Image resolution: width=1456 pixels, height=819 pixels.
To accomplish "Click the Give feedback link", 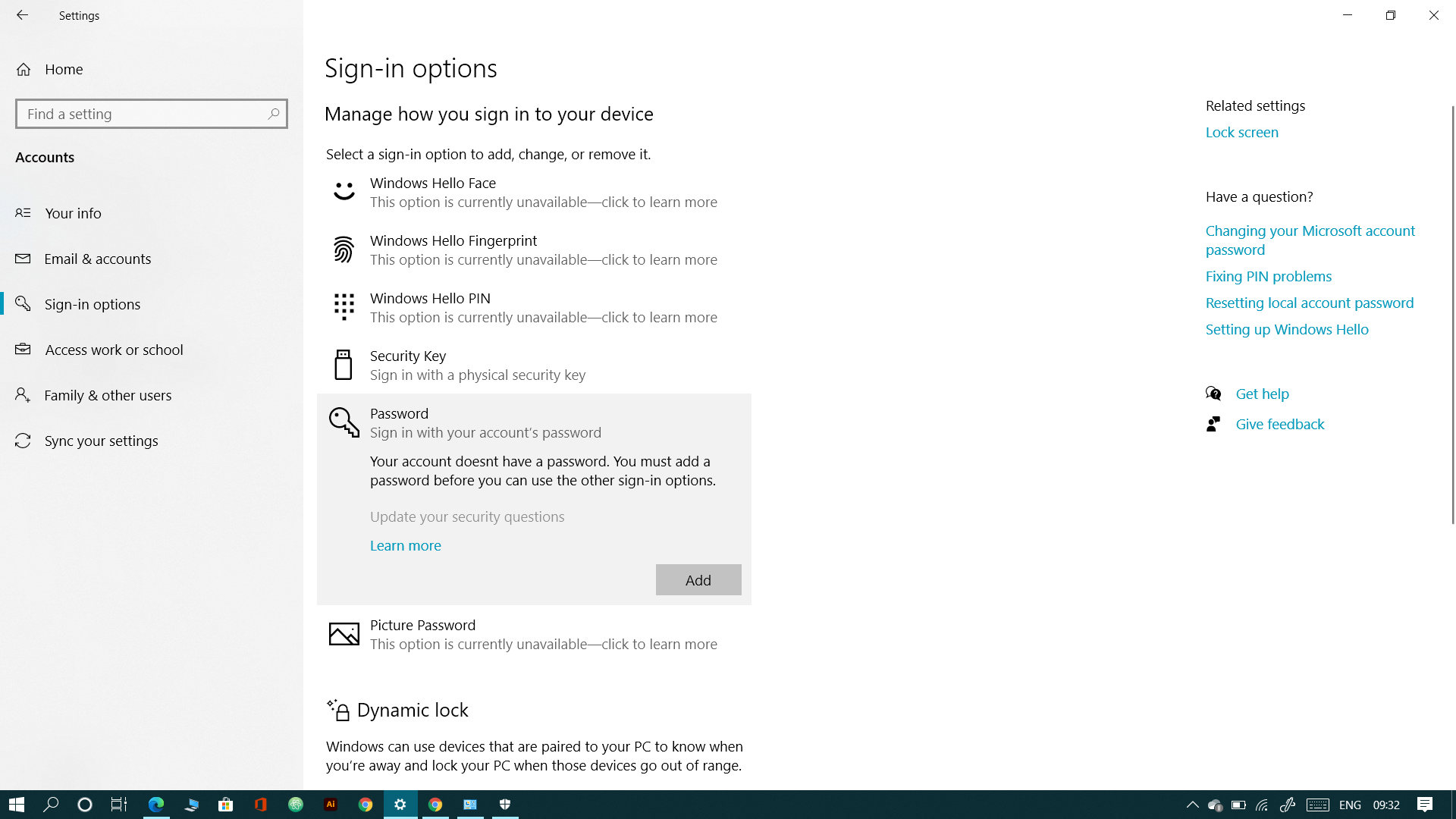I will click(1280, 424).
